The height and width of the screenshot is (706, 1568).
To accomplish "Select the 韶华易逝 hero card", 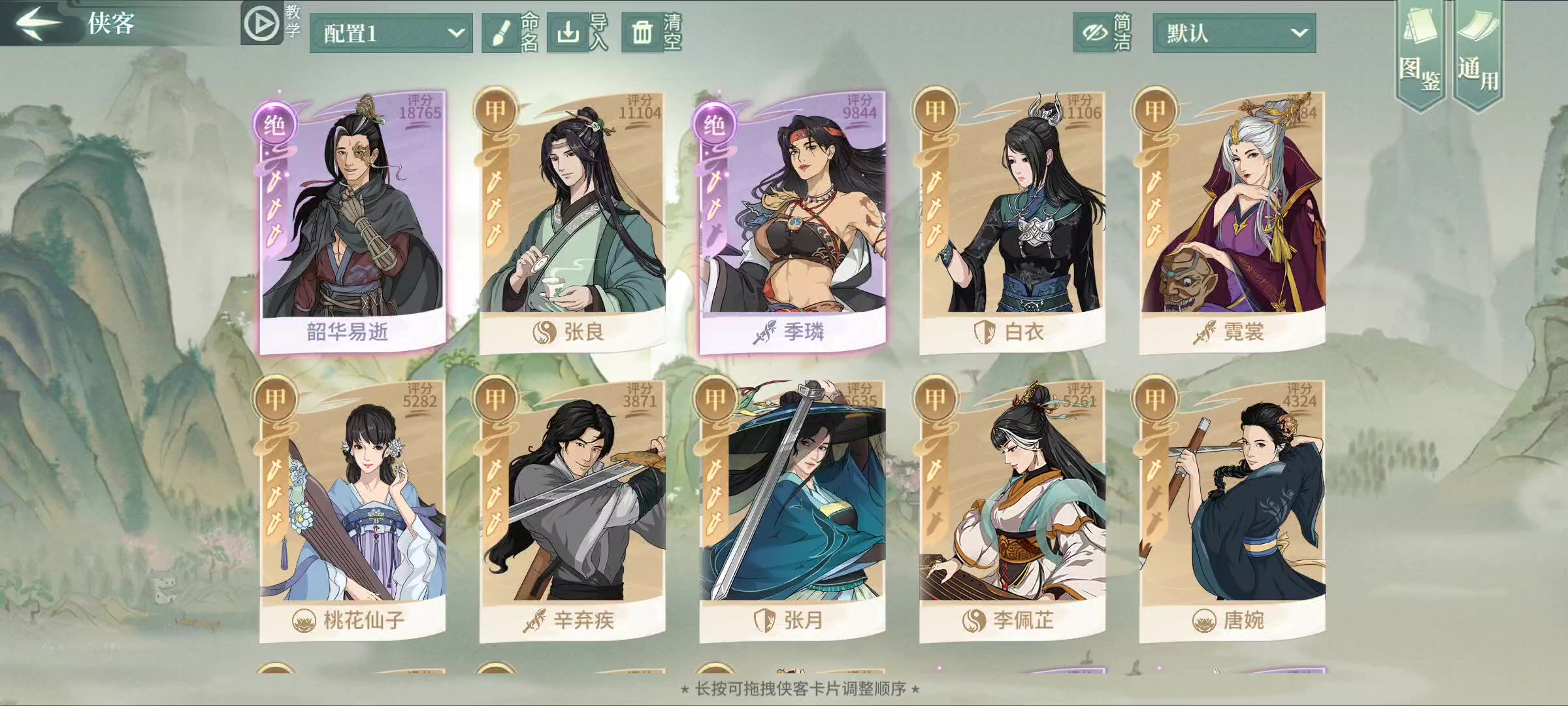I will (353, 222).
